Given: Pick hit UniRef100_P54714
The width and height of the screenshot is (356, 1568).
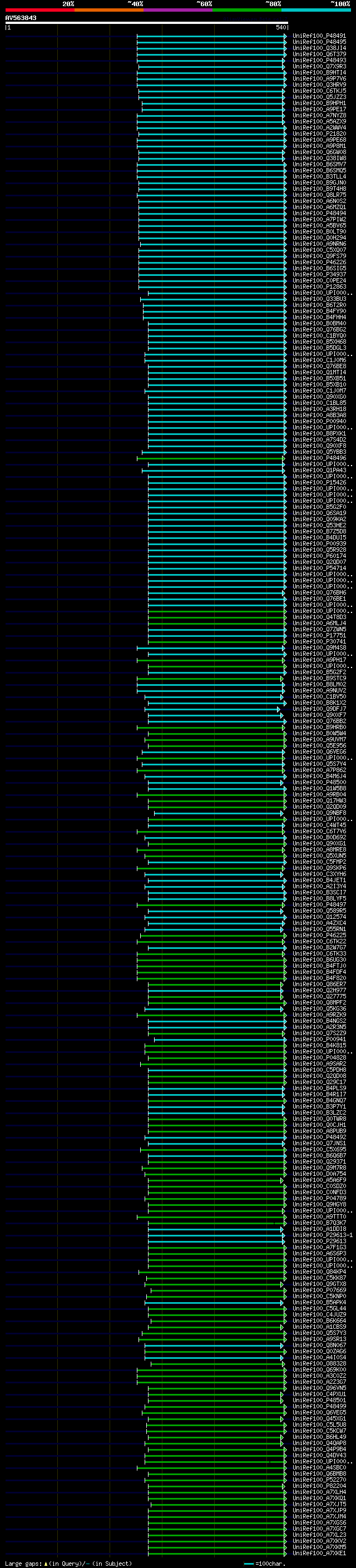Looking at the screenshot, I should (319, 568).
